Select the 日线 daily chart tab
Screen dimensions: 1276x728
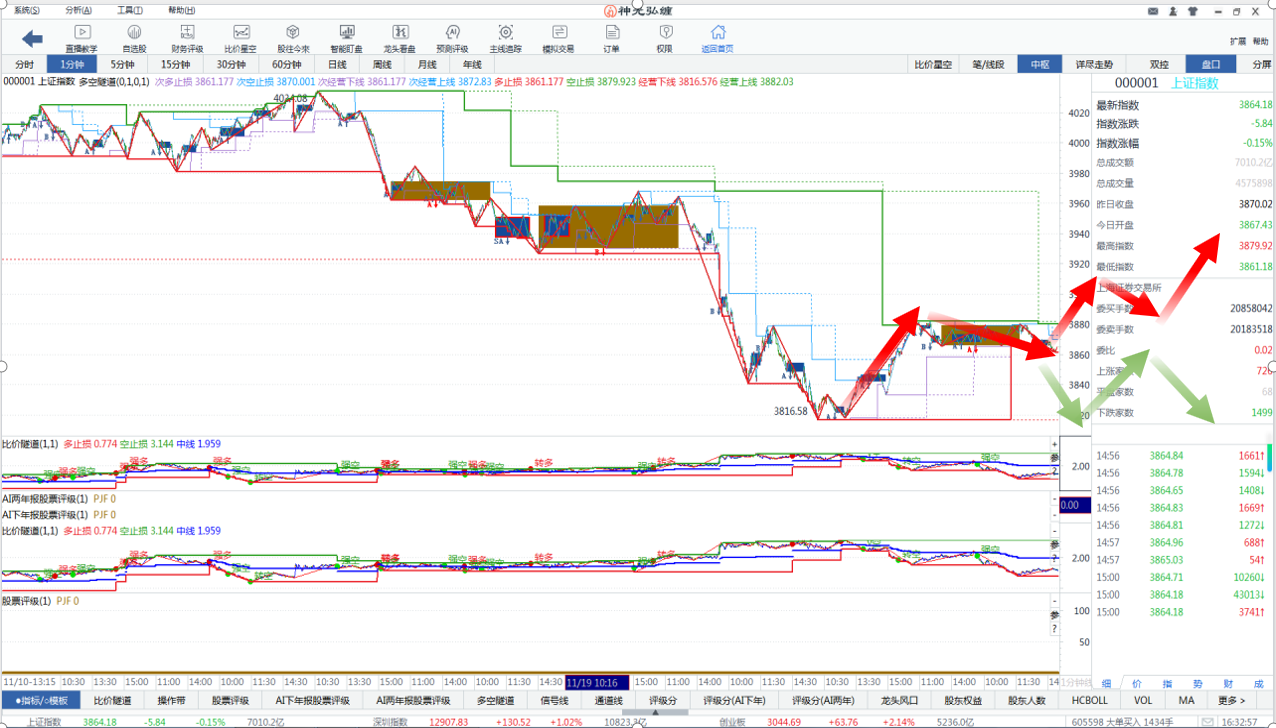tap(337, 64)
